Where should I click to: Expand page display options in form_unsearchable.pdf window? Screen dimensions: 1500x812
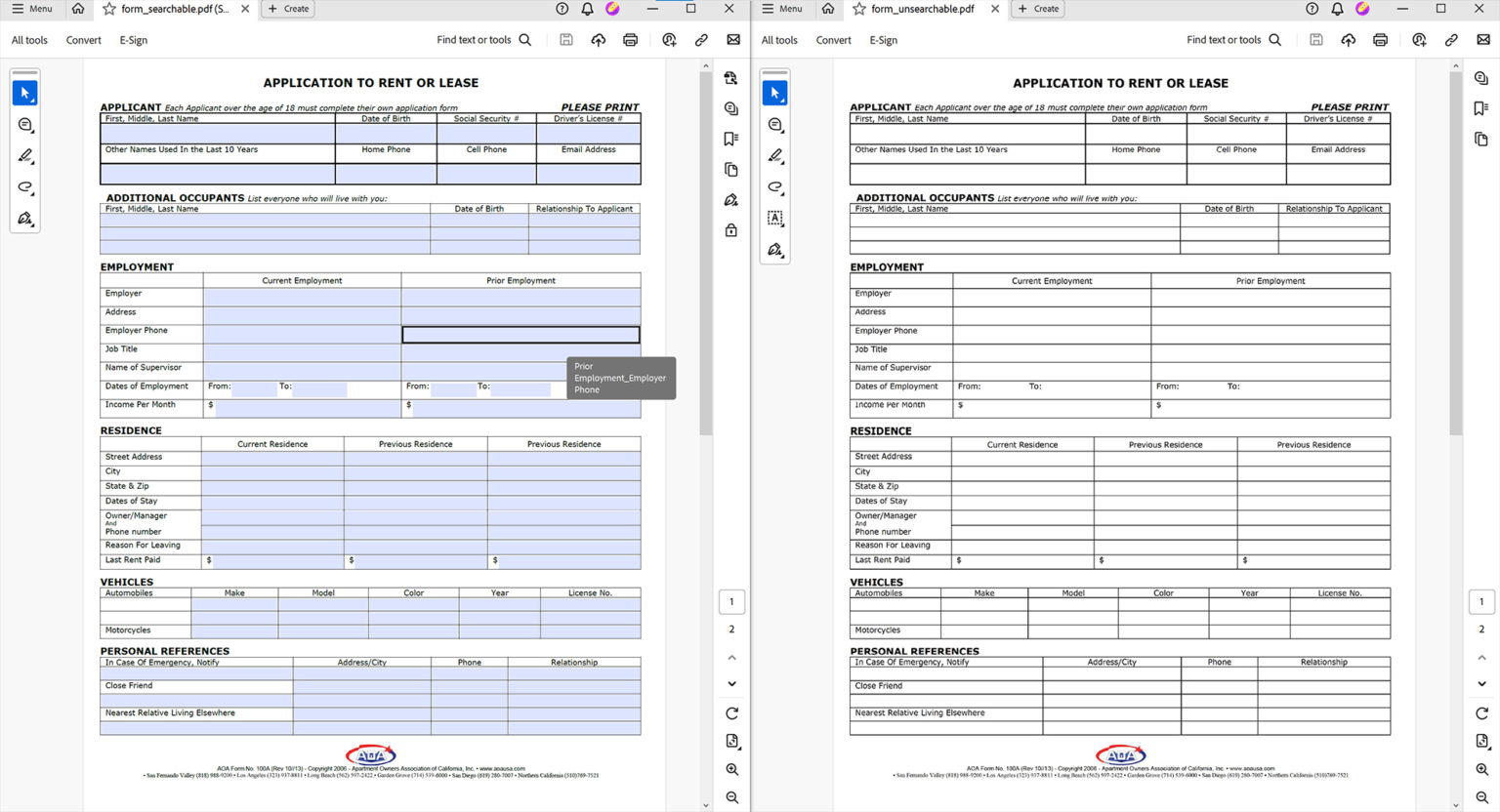click(x=1481, y=741)
